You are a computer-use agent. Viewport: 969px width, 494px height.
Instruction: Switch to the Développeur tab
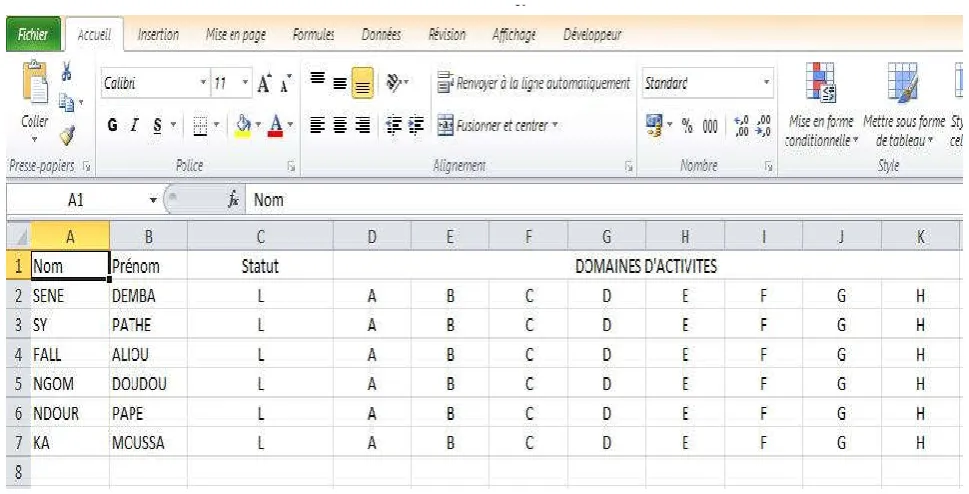pos(592,35)
